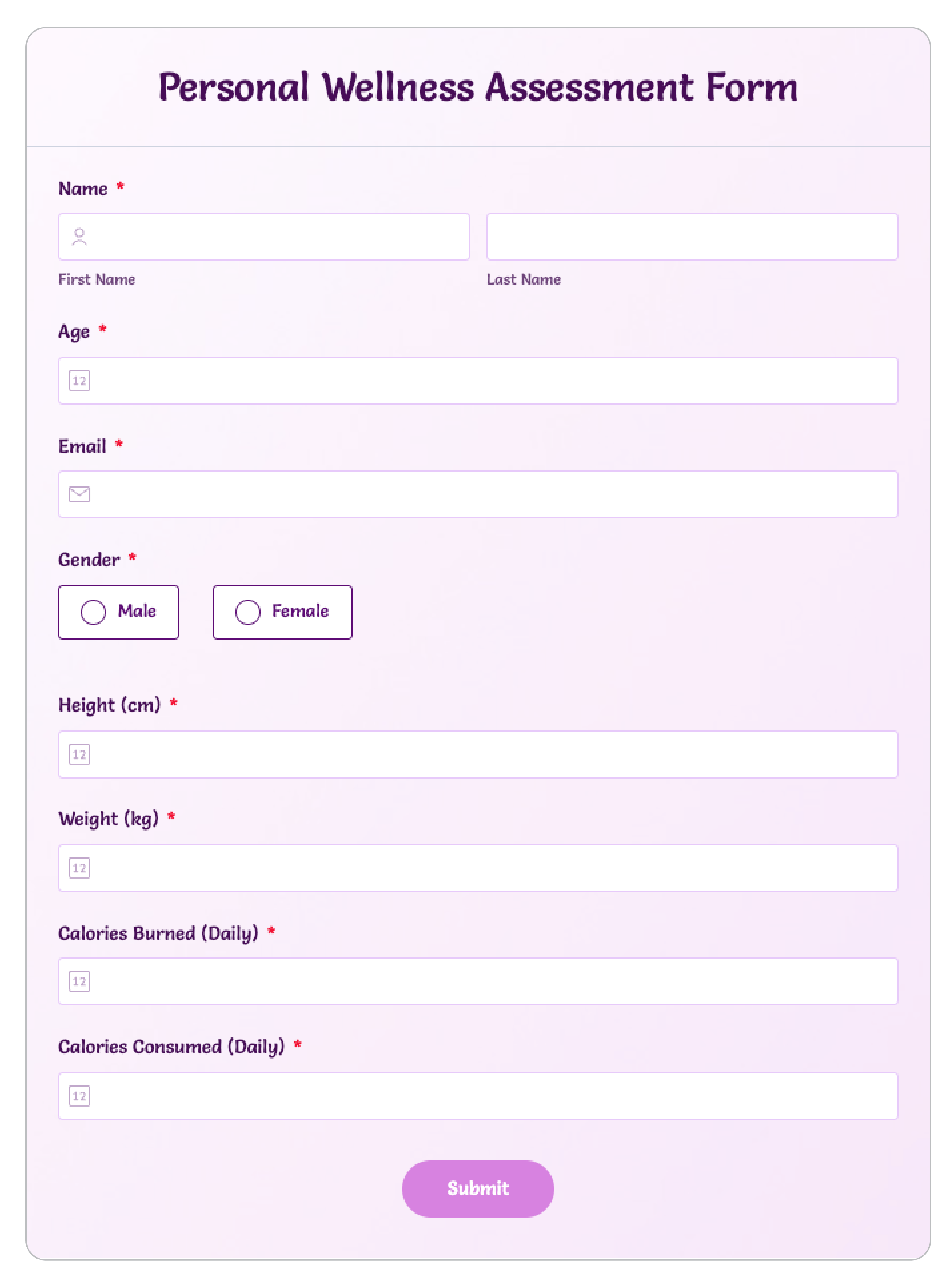Viewport: 952px width, 1283px height.
Task: Click into the Age input field
Action: [x=478, y=381]
